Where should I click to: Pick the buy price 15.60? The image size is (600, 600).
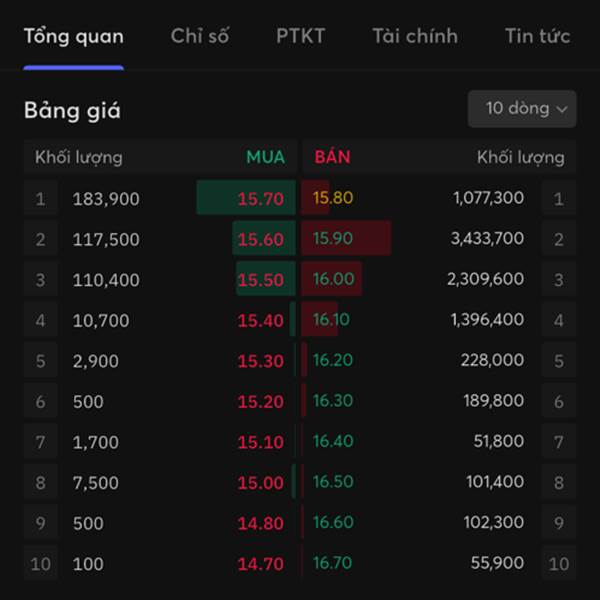(x=260, y=239)
